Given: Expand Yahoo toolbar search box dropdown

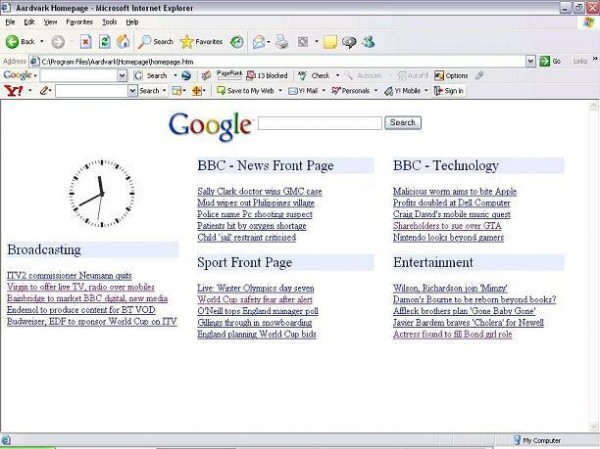Looking at the screenshot, I should 132,91.
